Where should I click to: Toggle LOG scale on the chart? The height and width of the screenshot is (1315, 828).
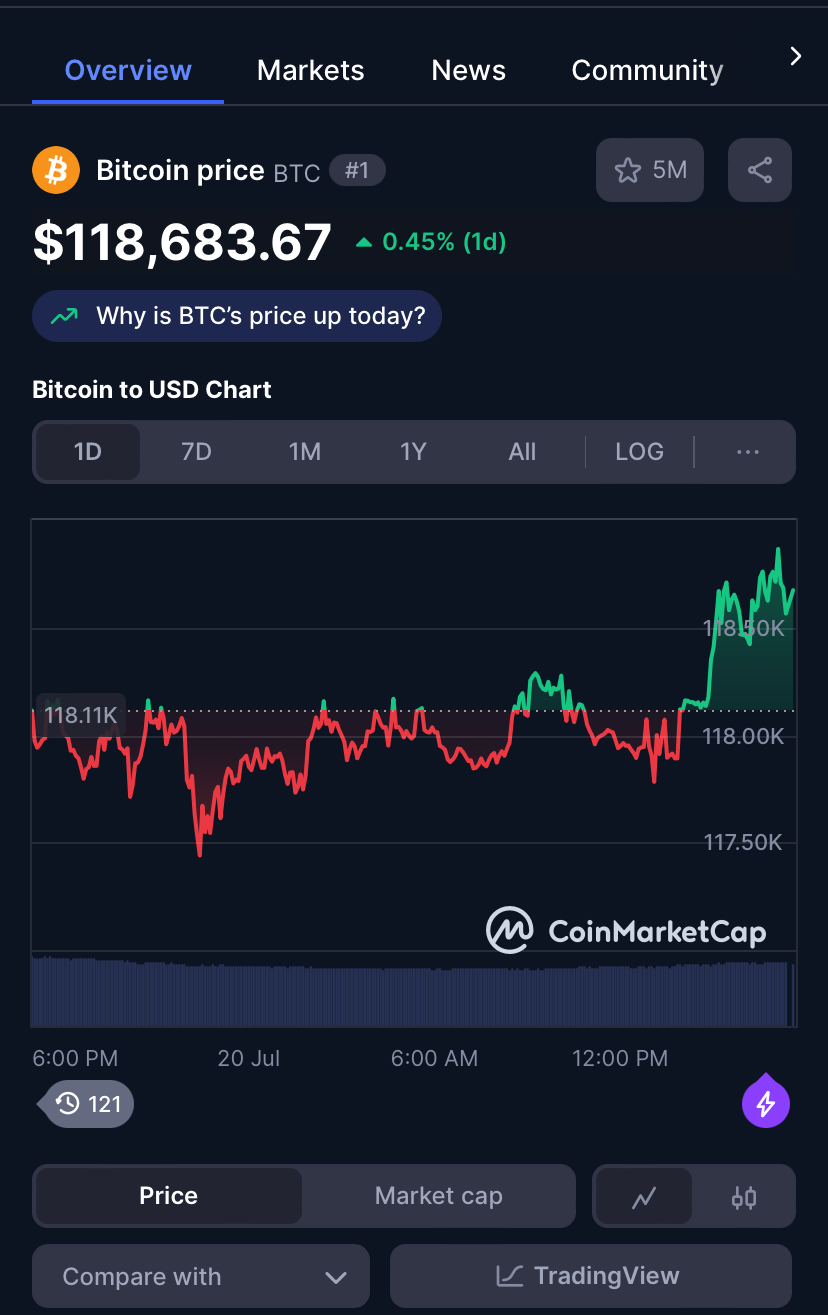(x=639, y=452)
